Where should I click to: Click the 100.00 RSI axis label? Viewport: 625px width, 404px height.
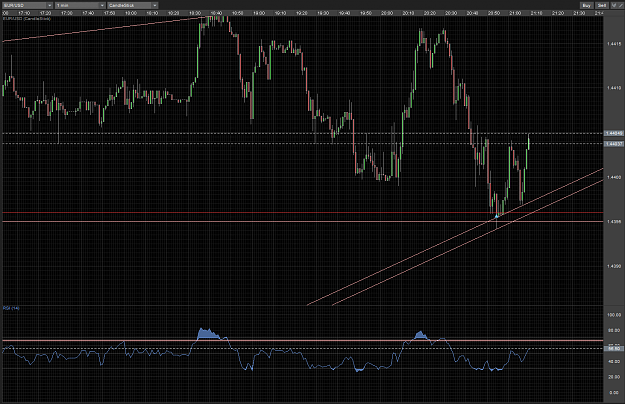614,315
